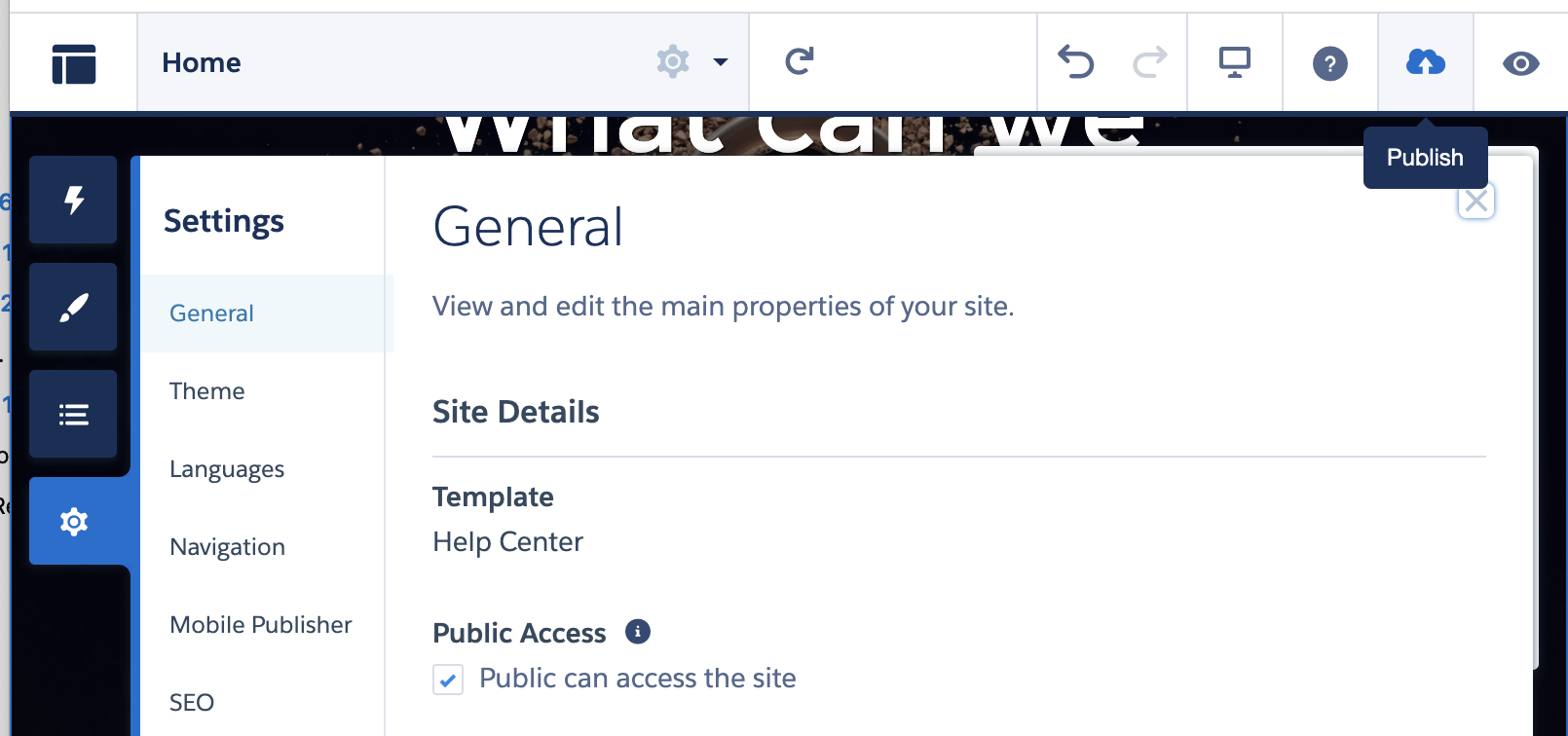Select the Settings gear in the sidebar
Screen dimensions: 1568x736
point(74,521)
